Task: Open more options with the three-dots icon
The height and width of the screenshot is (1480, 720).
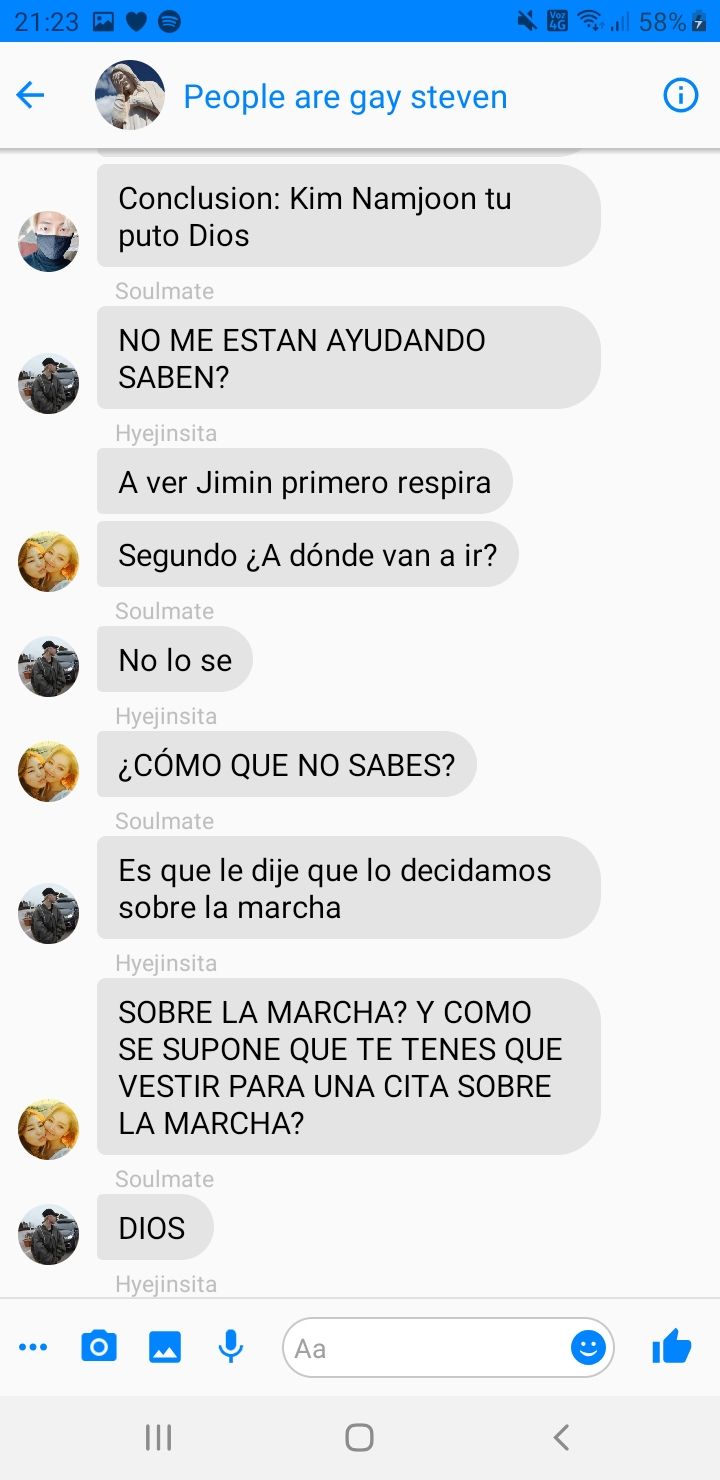Action: click(x=33, y=1348)
